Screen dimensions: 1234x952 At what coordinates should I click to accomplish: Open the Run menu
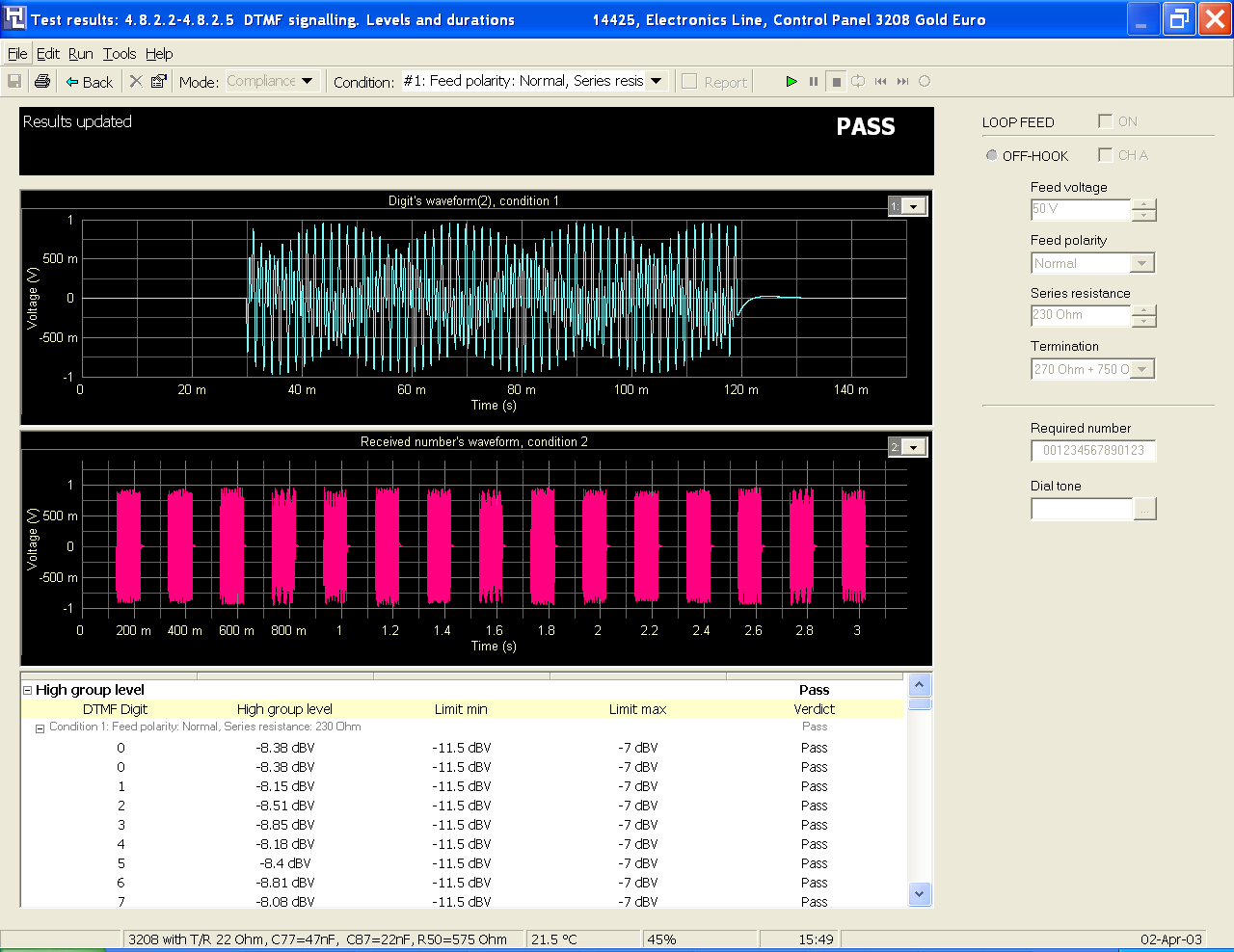click(x=81, y=54)
